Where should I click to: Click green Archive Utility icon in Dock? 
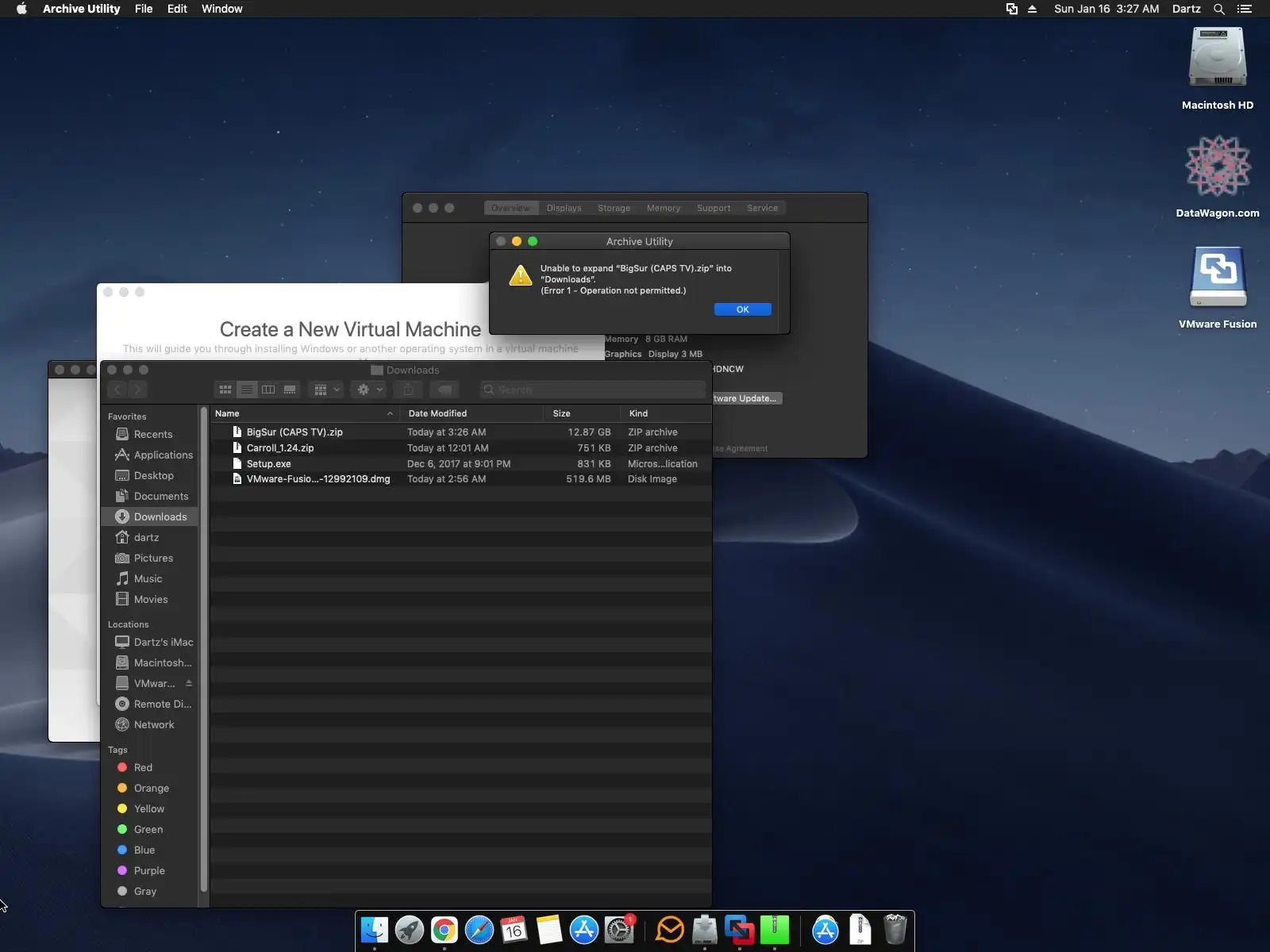point(775,929)
